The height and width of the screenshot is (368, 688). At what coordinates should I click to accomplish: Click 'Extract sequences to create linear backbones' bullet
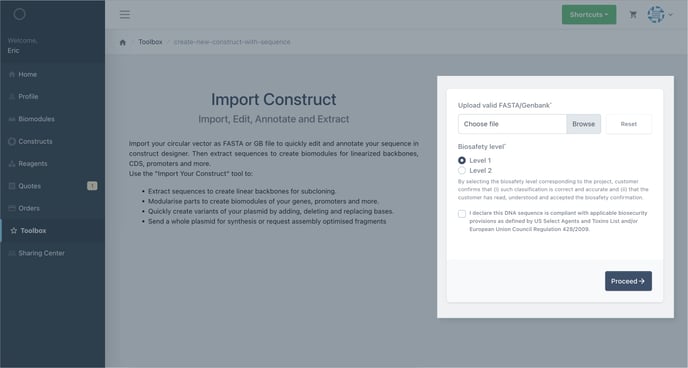(x=242, y=191)
